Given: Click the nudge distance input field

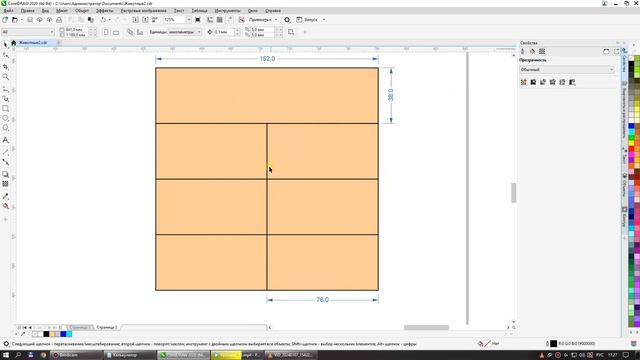Looking at the screenshot, I should click(x=223, y=32).
